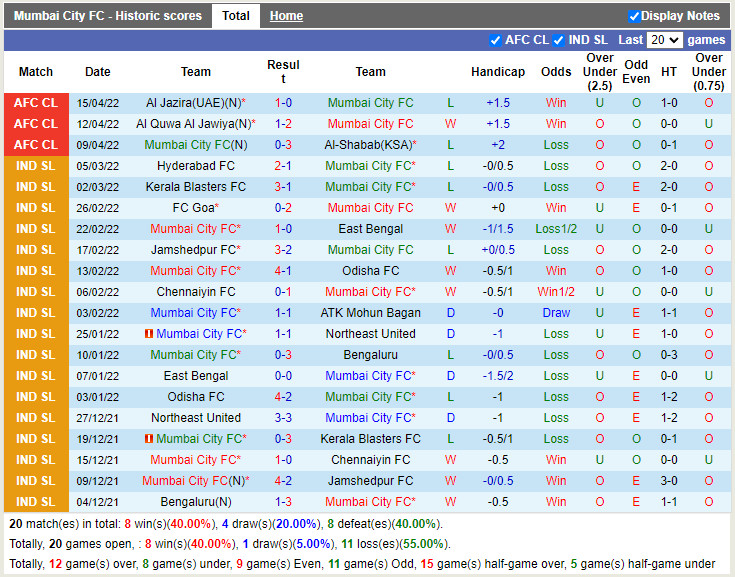Open Northeast United link on 25/01/22 row
Viewport: 735px width, 577px height.
click(x=370, y=334)
